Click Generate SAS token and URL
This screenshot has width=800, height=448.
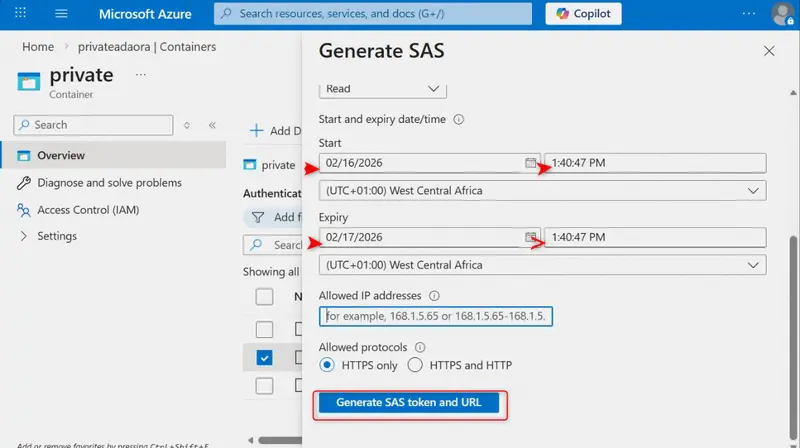[x=409, y=402]
